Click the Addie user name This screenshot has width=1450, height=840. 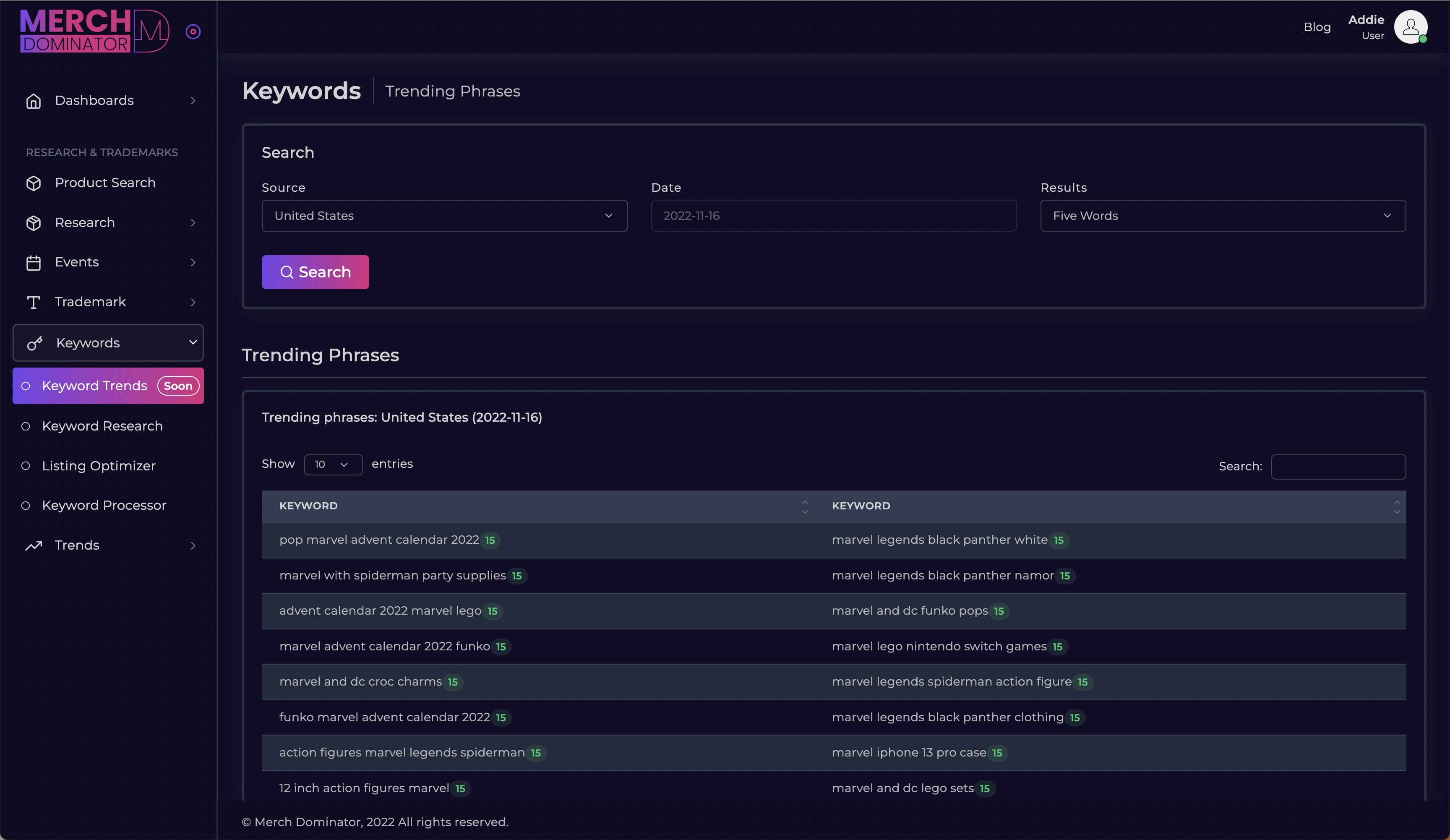click(1366, 20)
